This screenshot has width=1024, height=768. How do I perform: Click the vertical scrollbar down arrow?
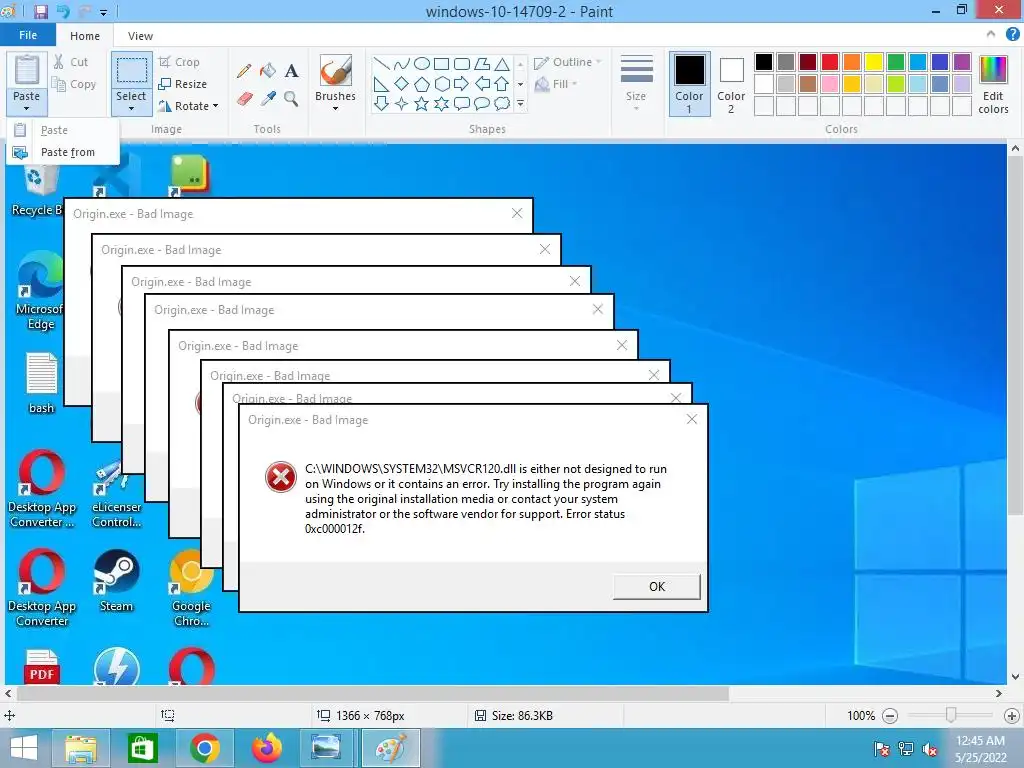[x=1016, y=677]
